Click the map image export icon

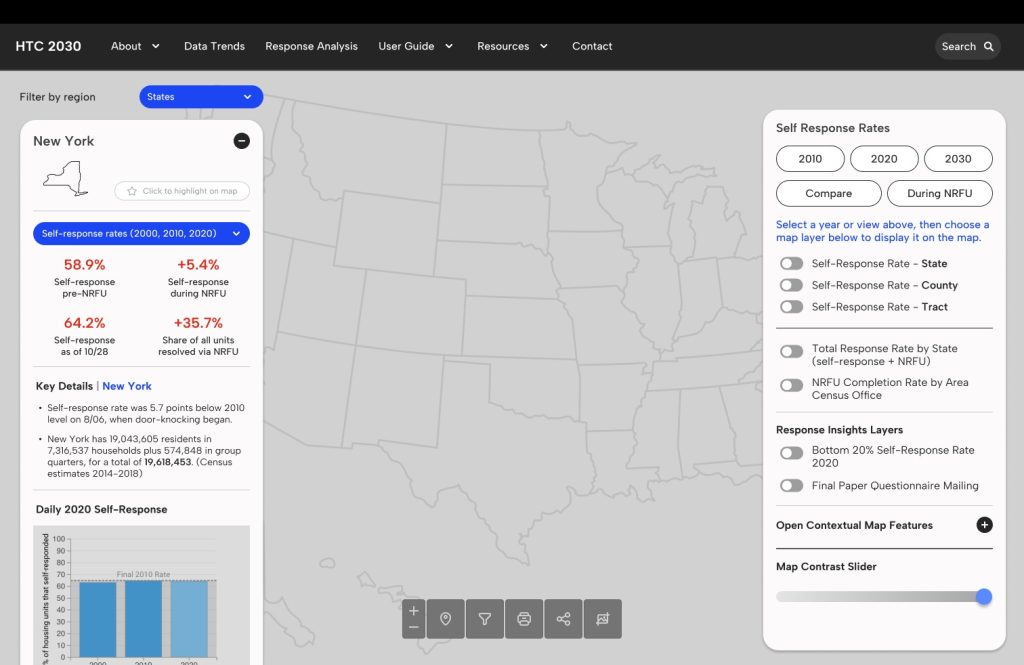(602, 619)
